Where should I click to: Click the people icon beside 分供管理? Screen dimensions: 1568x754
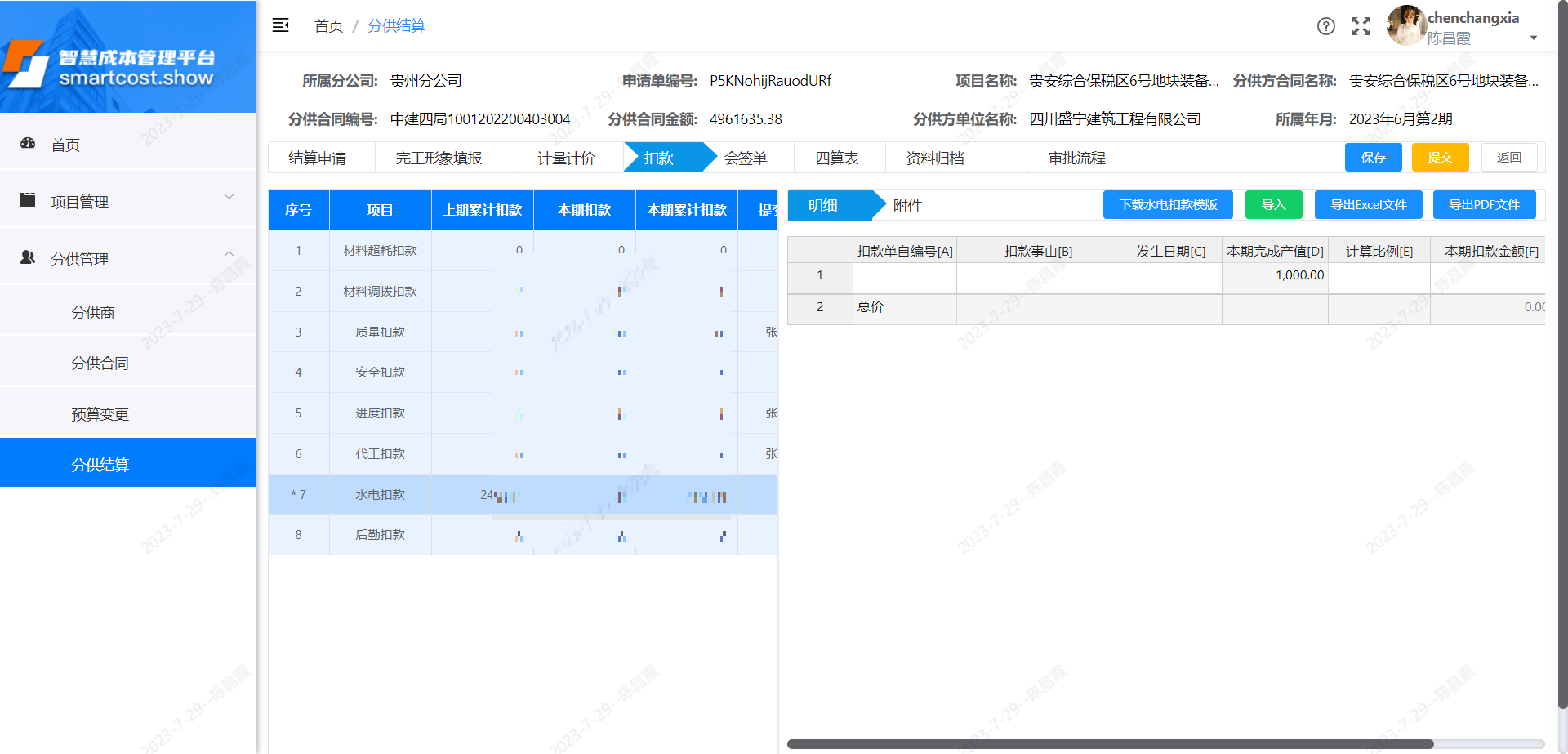(x=28, y=257)
